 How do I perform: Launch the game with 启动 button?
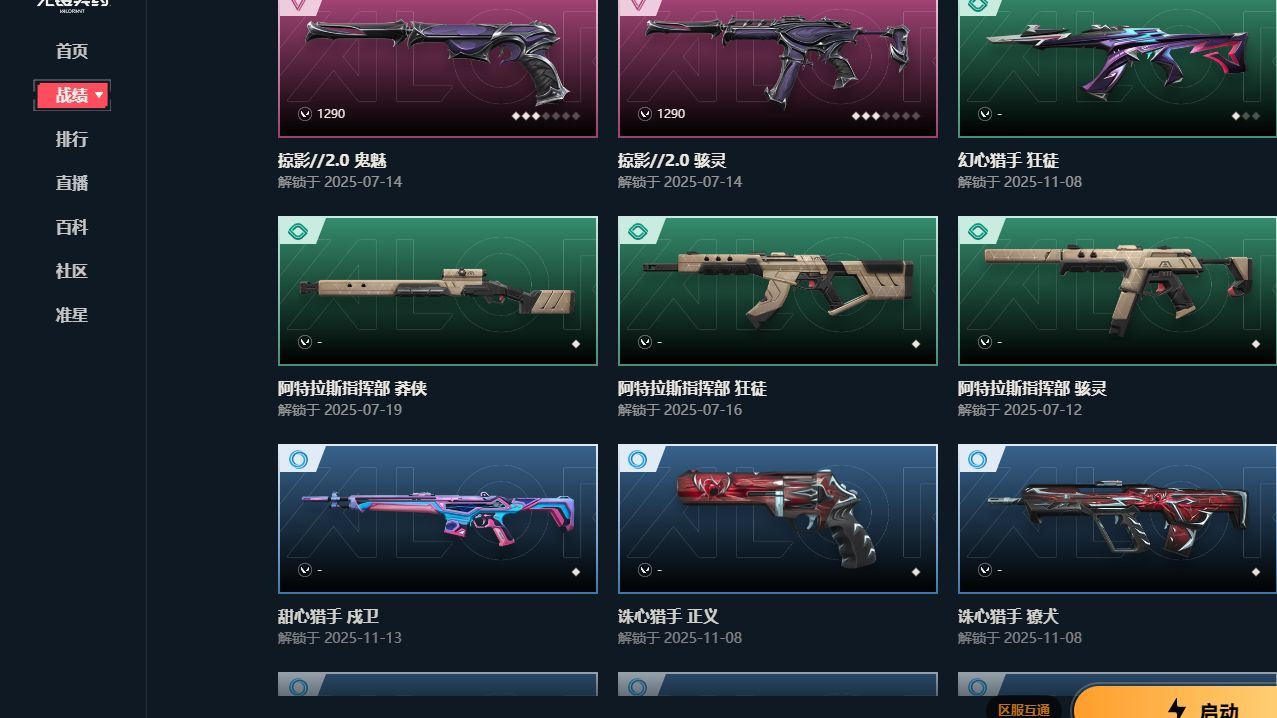(1175, 702)
